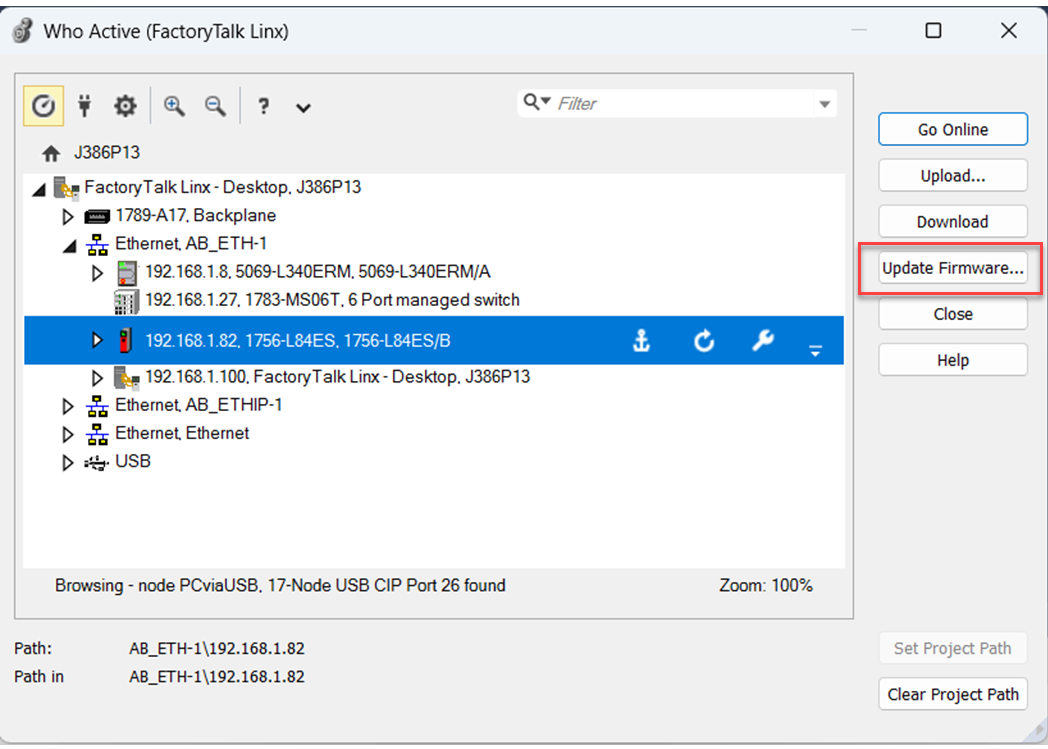Collapse the Ethernet, AB_ETH-1 node
Viewport: 1048px width, 749px height.
coord(70,247)
